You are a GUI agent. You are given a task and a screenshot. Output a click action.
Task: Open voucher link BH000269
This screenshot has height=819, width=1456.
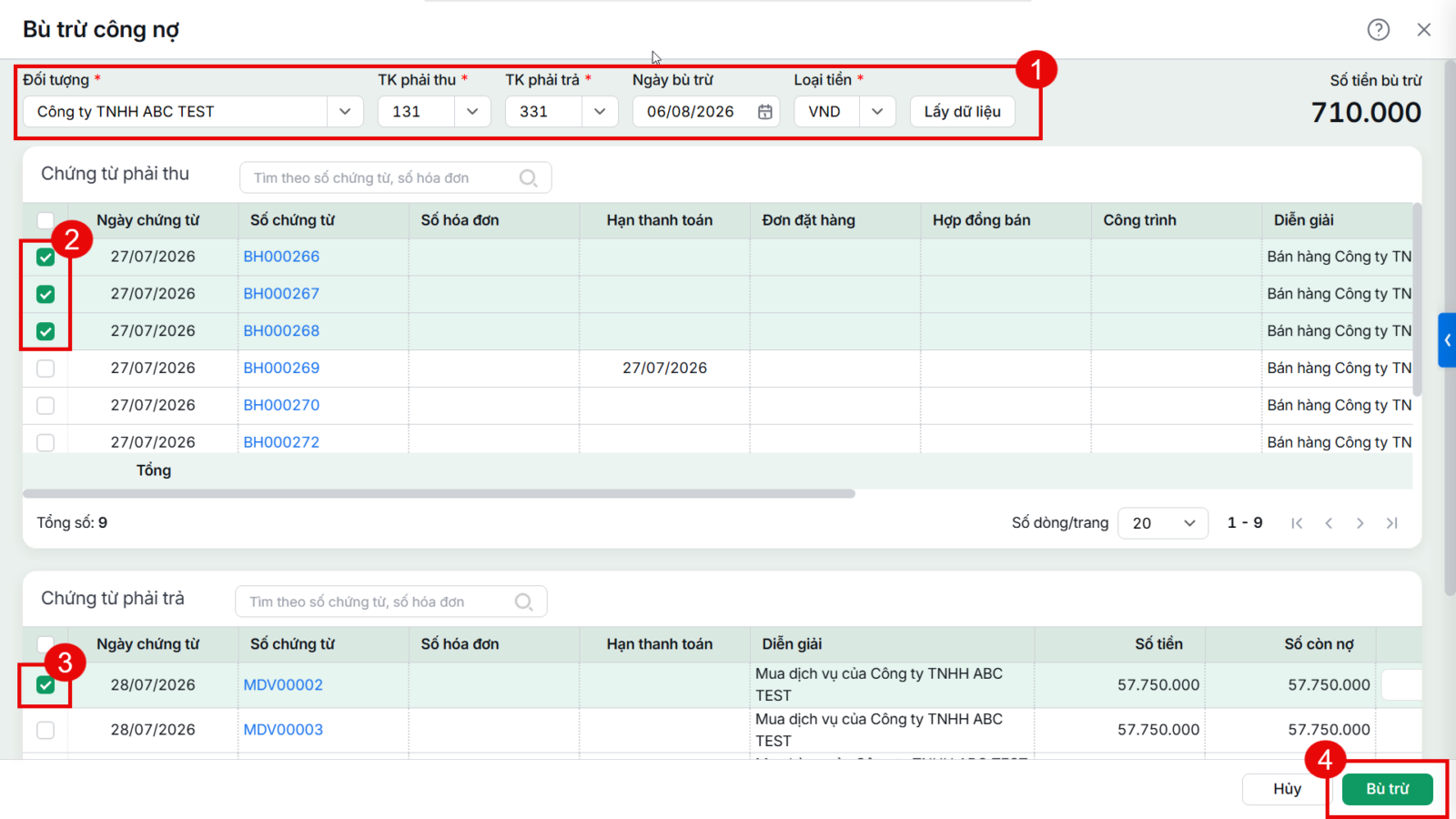click(281, 369)
